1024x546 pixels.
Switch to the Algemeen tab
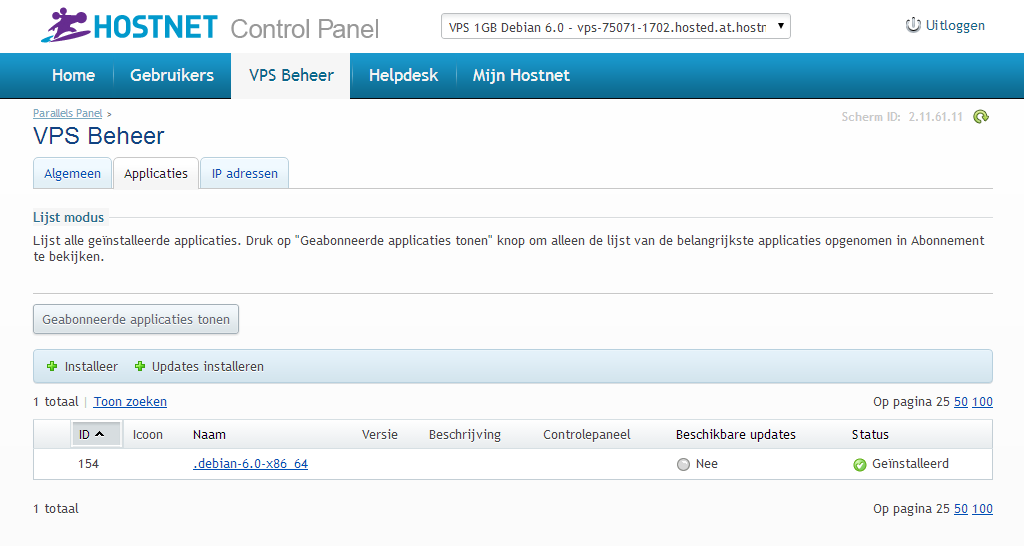click(72, 174)
